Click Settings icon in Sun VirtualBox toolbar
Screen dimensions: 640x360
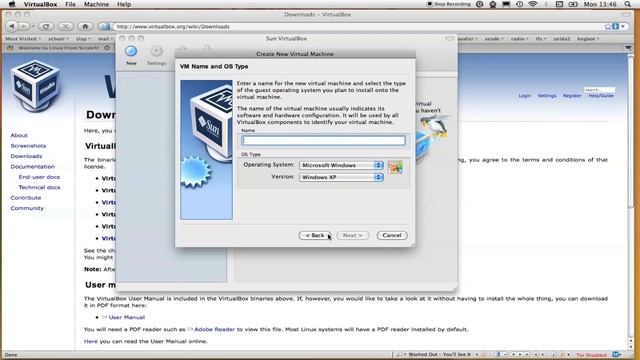tap(156, 55)
